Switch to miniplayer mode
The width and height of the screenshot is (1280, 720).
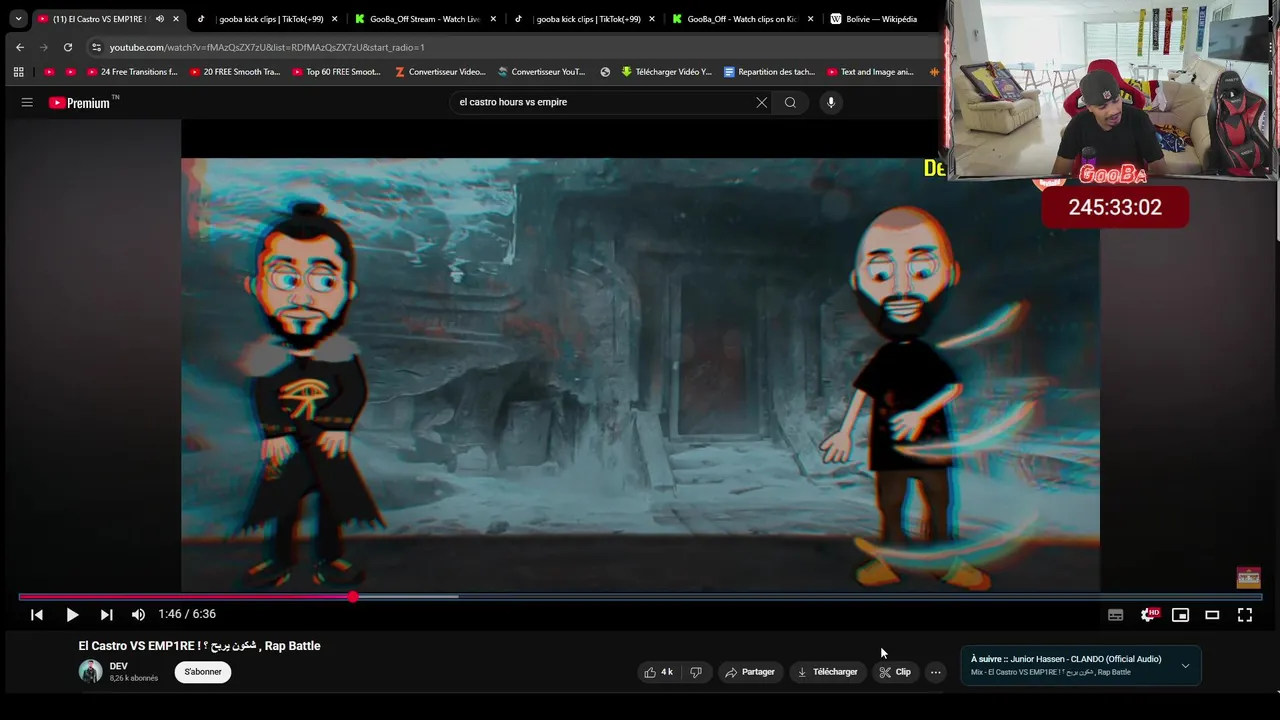(x=1180, y=615)
